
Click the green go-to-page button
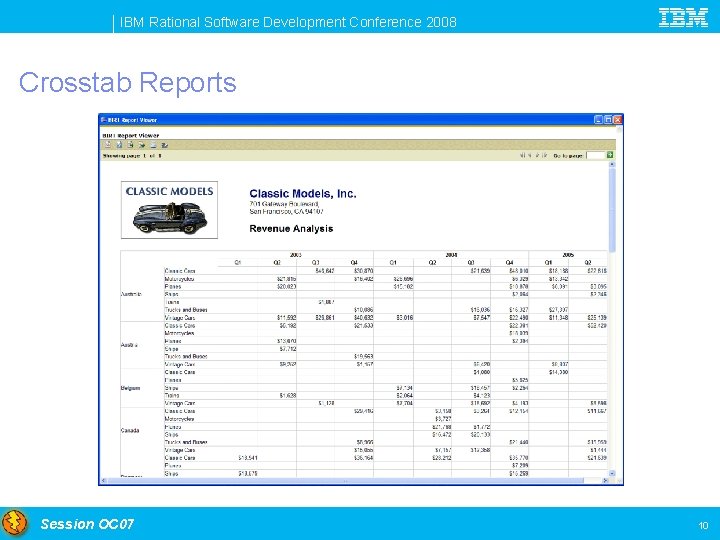tap(610, 155)
